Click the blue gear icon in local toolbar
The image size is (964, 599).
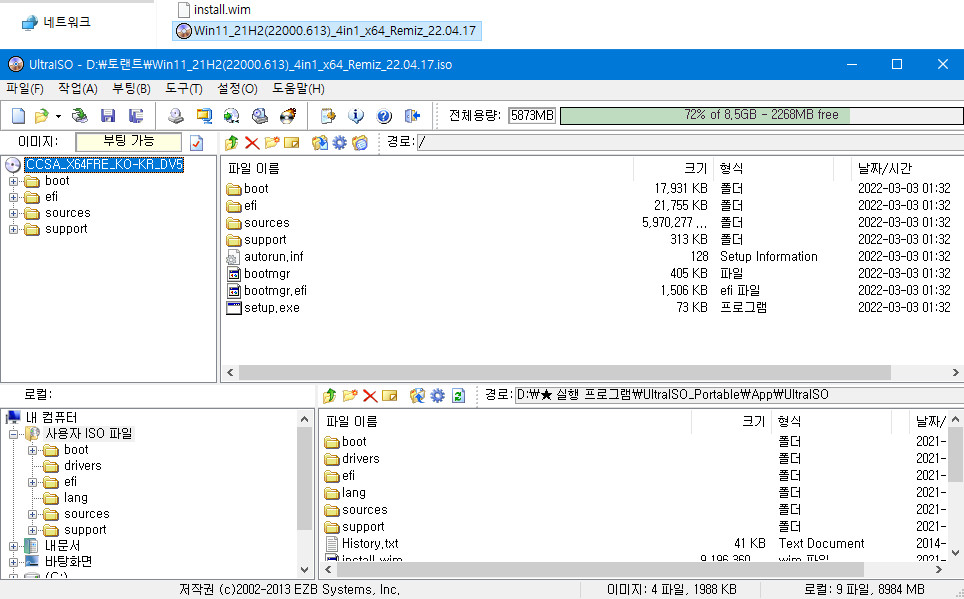(437, 395)
